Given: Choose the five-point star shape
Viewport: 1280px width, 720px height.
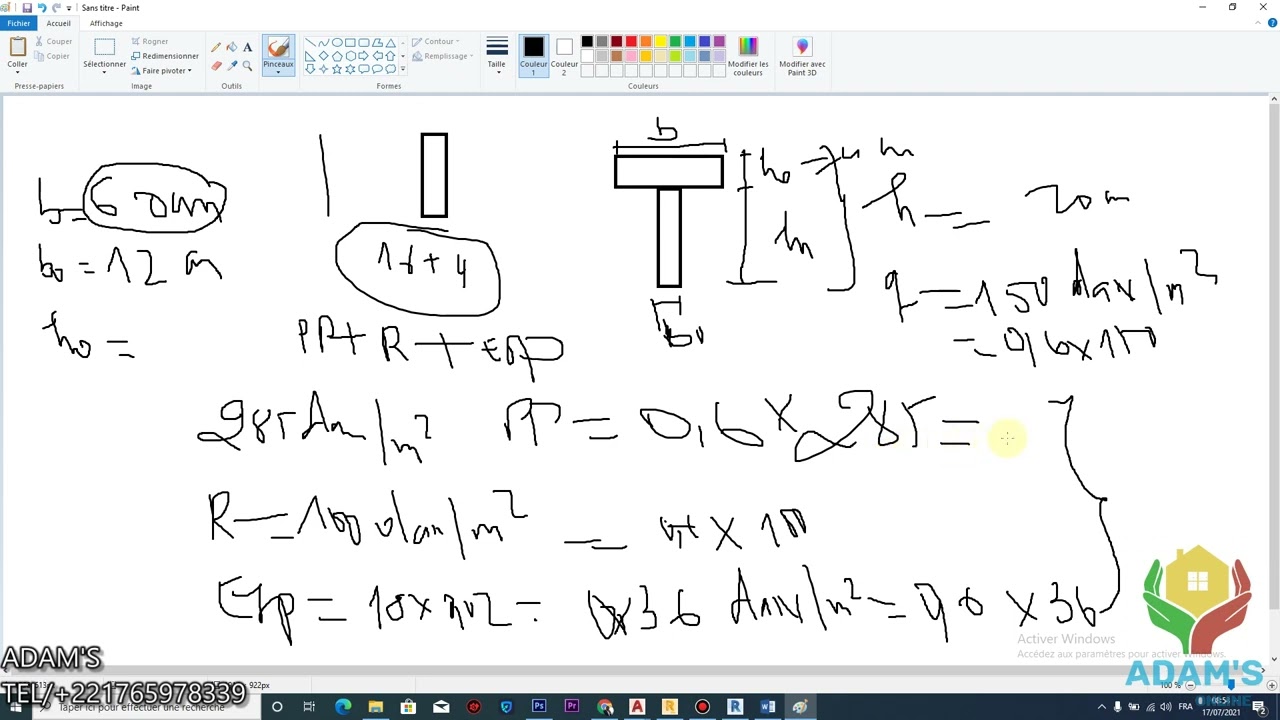Looking at the screenshot, I should (x=337, y=68).
